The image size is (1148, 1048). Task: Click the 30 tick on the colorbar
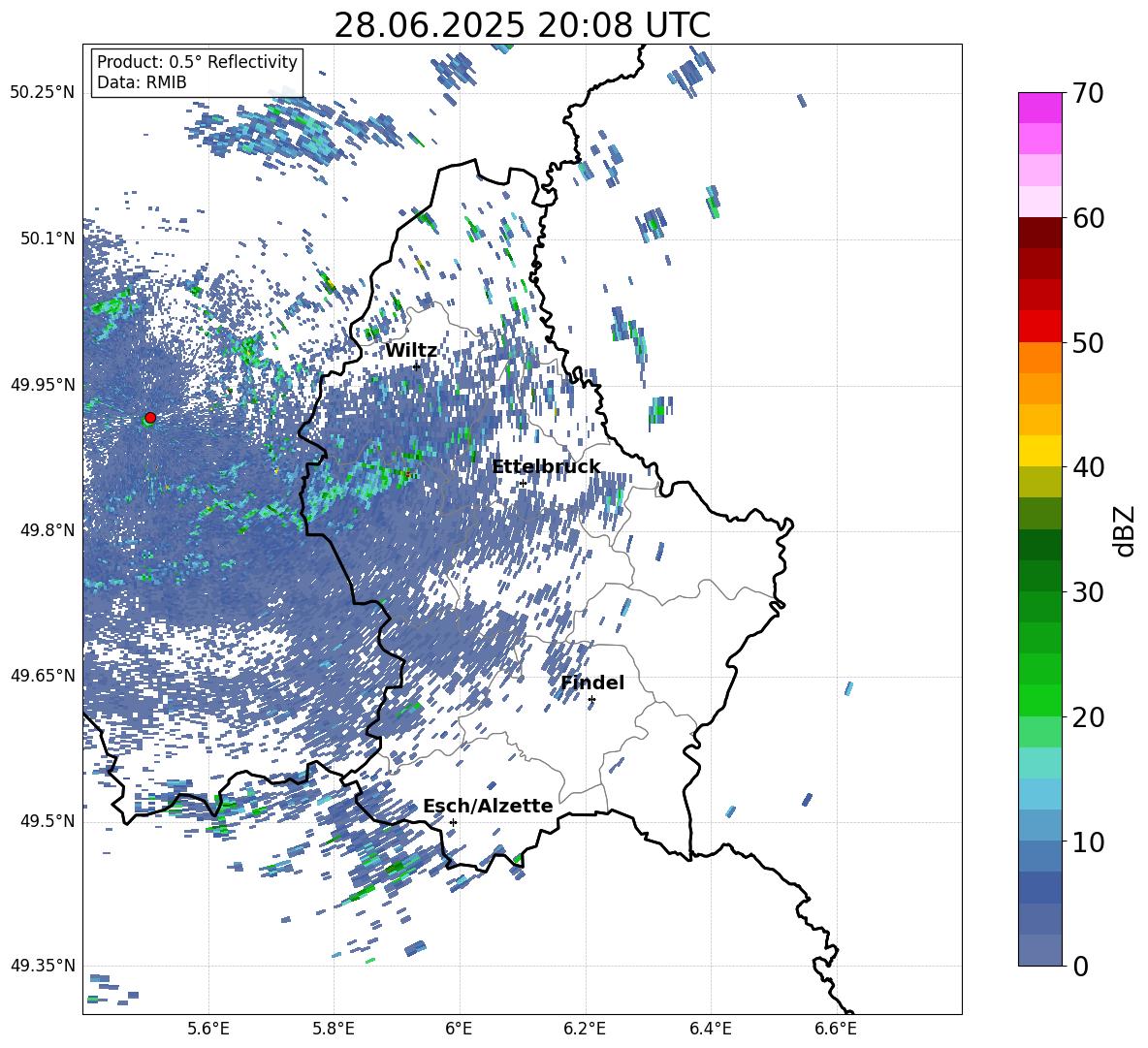coord(1087,592)
